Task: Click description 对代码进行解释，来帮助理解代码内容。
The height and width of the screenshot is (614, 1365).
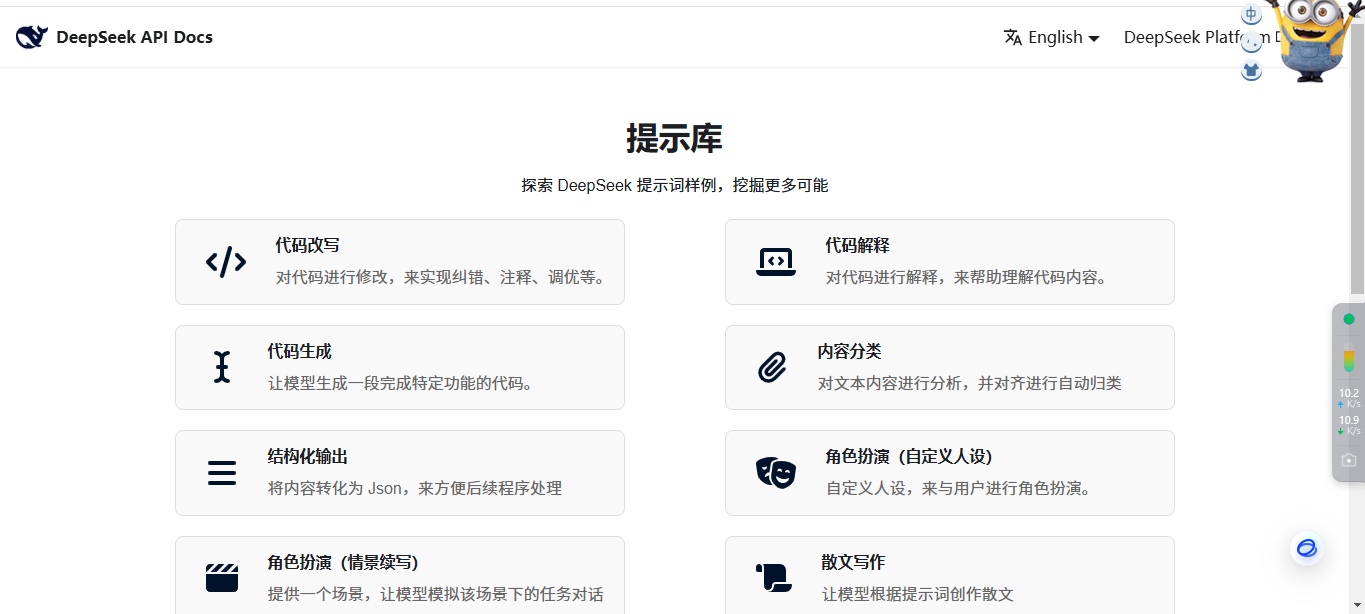Action: (966, 277)
